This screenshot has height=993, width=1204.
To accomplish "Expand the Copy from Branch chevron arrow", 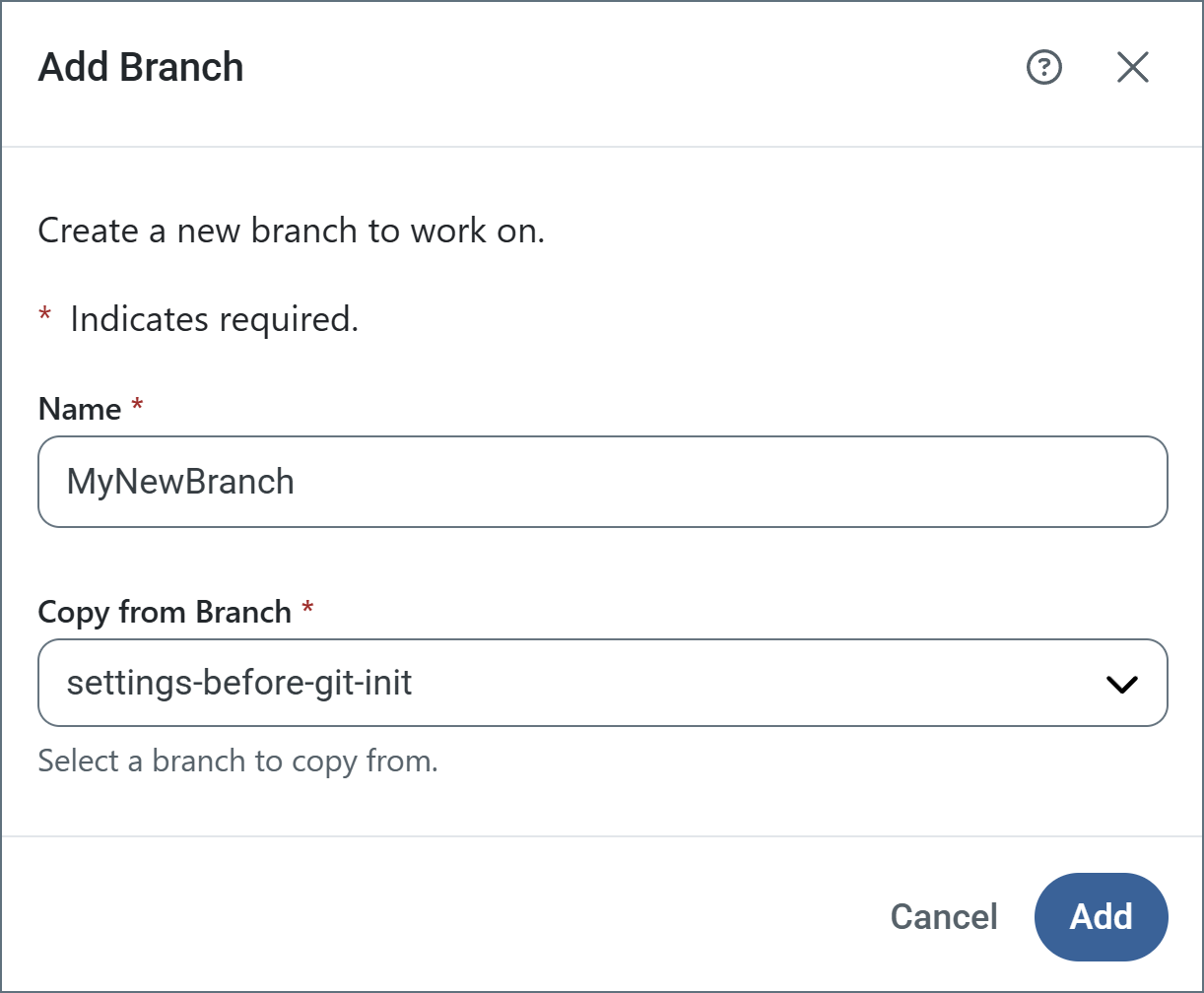I will point(1122,684).
